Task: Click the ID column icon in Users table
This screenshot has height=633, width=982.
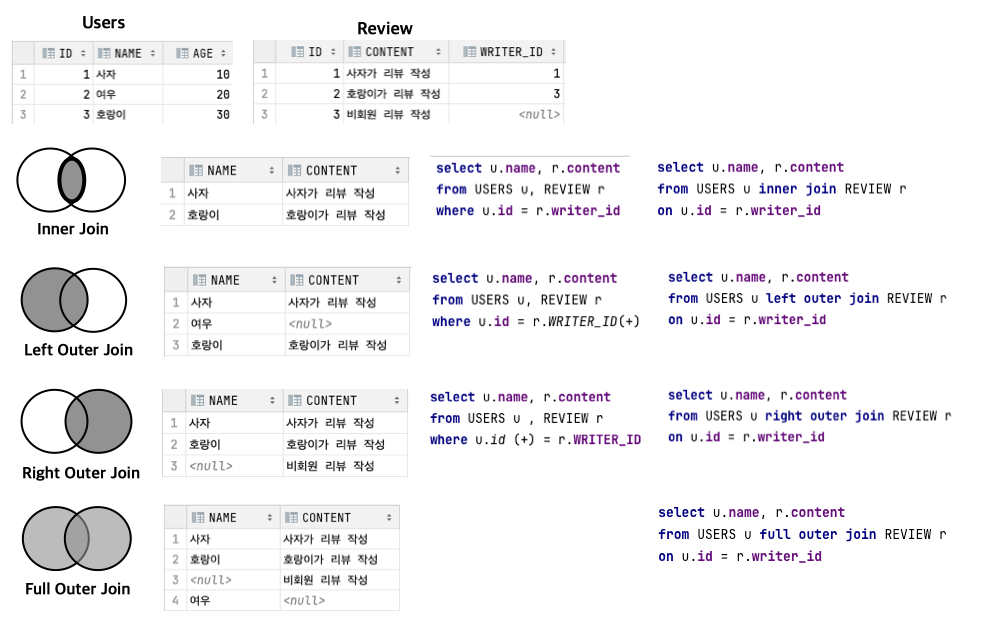Action: 48,53
